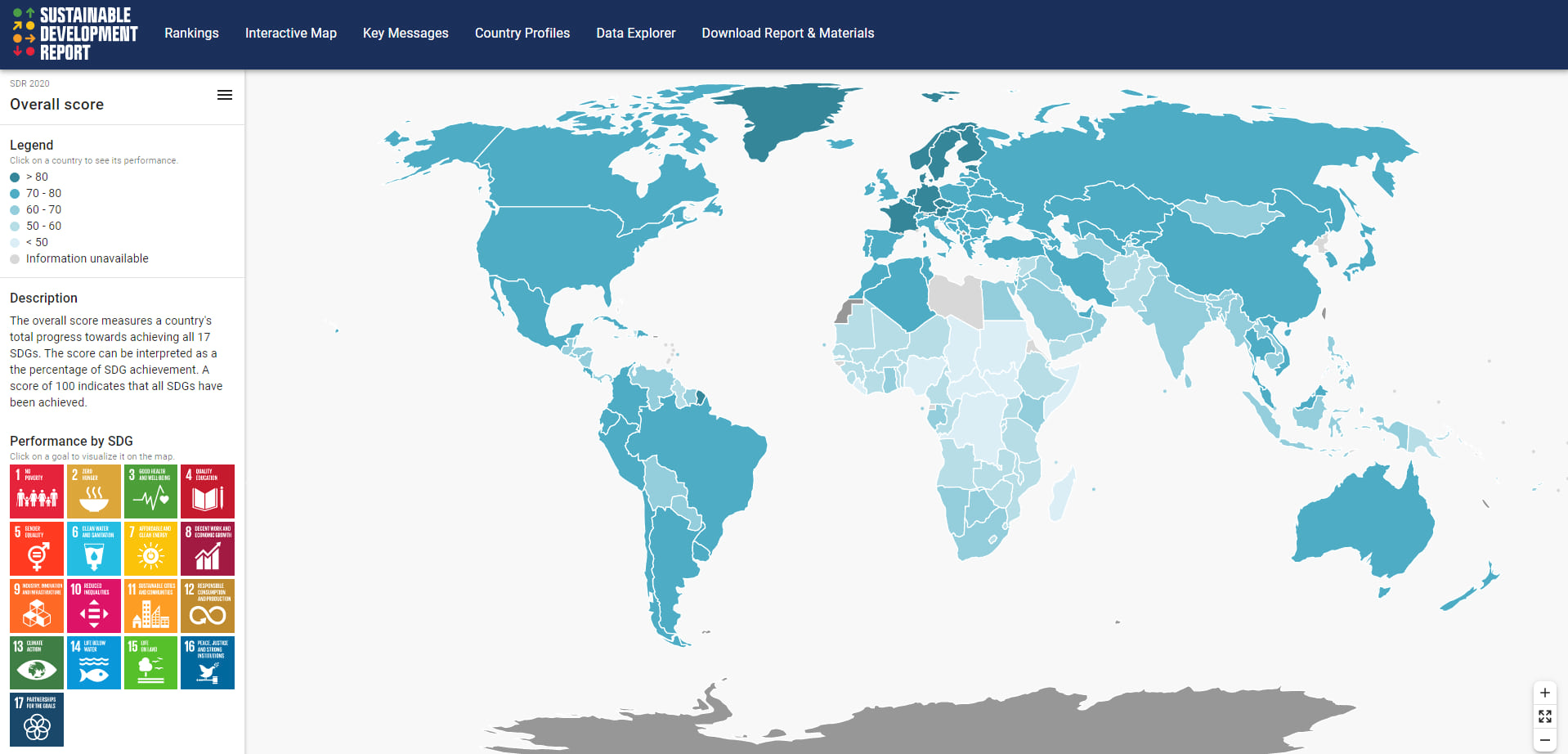Open the Country Profiles page
The width and height of the screenshot is (1568, 754).
click(522, 33)
